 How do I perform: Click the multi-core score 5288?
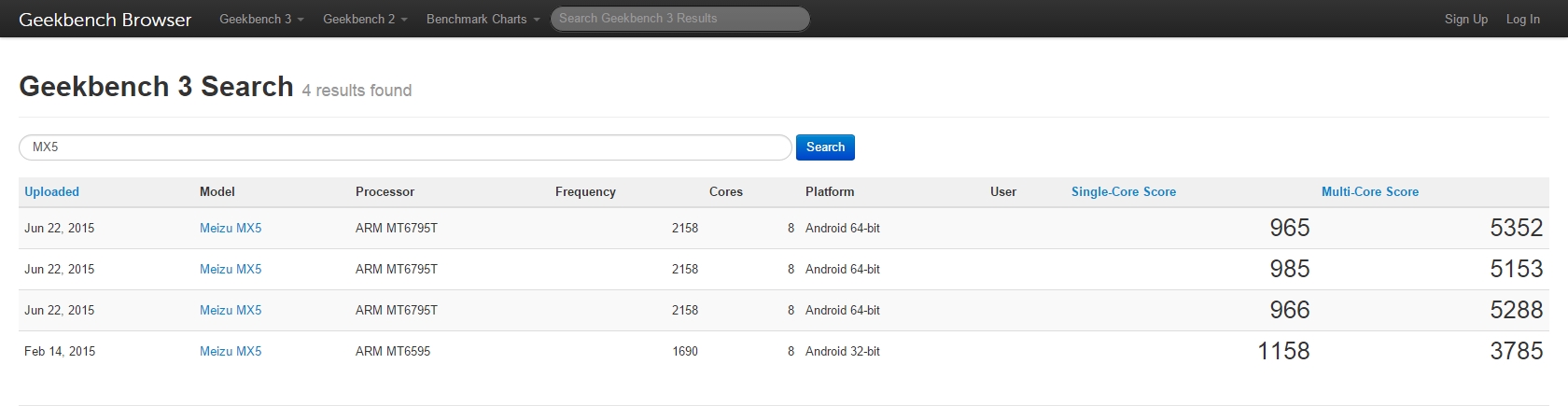pyautogui.click(x=1517, y=310)
